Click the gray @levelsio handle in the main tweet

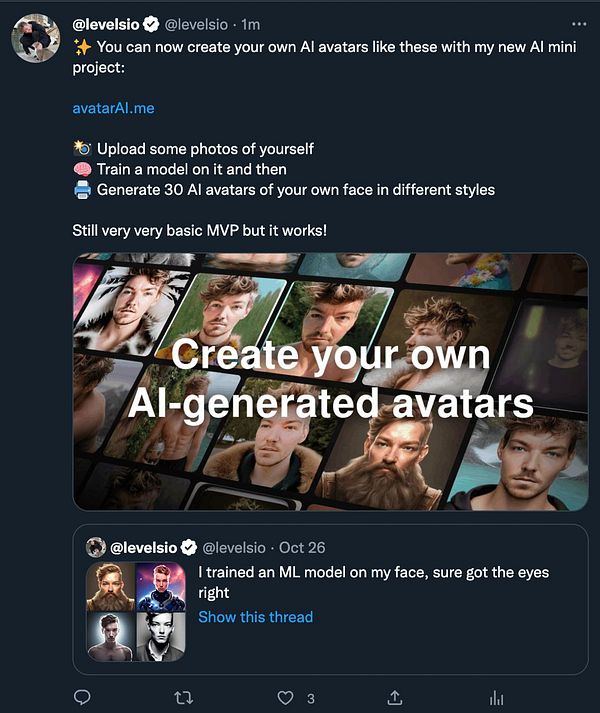coord(196,22)
